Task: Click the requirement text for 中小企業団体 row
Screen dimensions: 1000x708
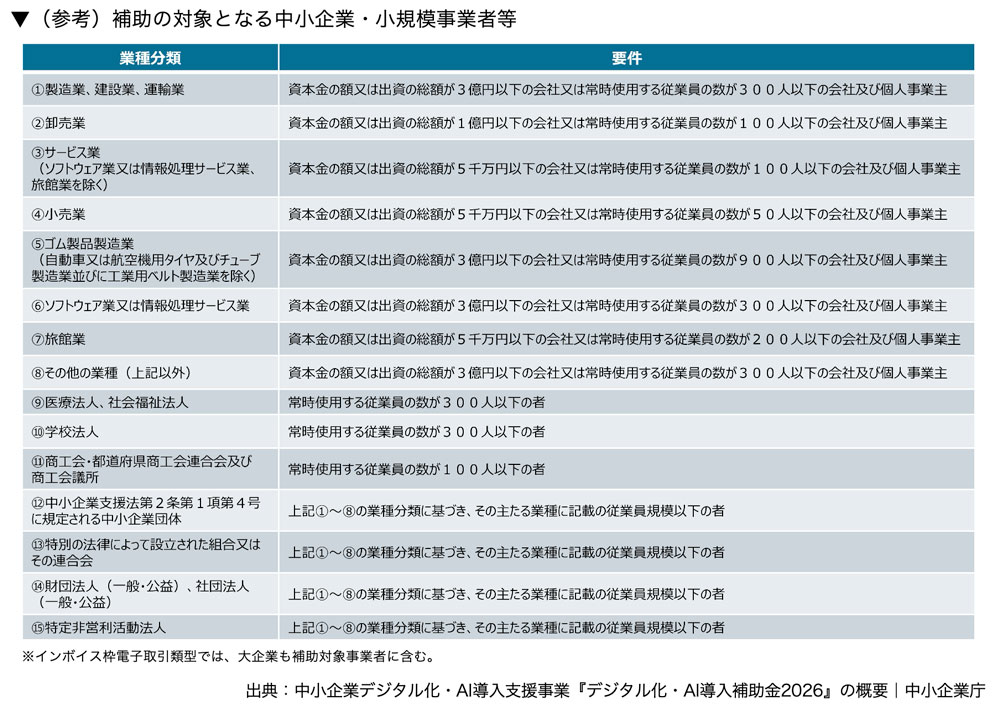Action: (506, 511)
